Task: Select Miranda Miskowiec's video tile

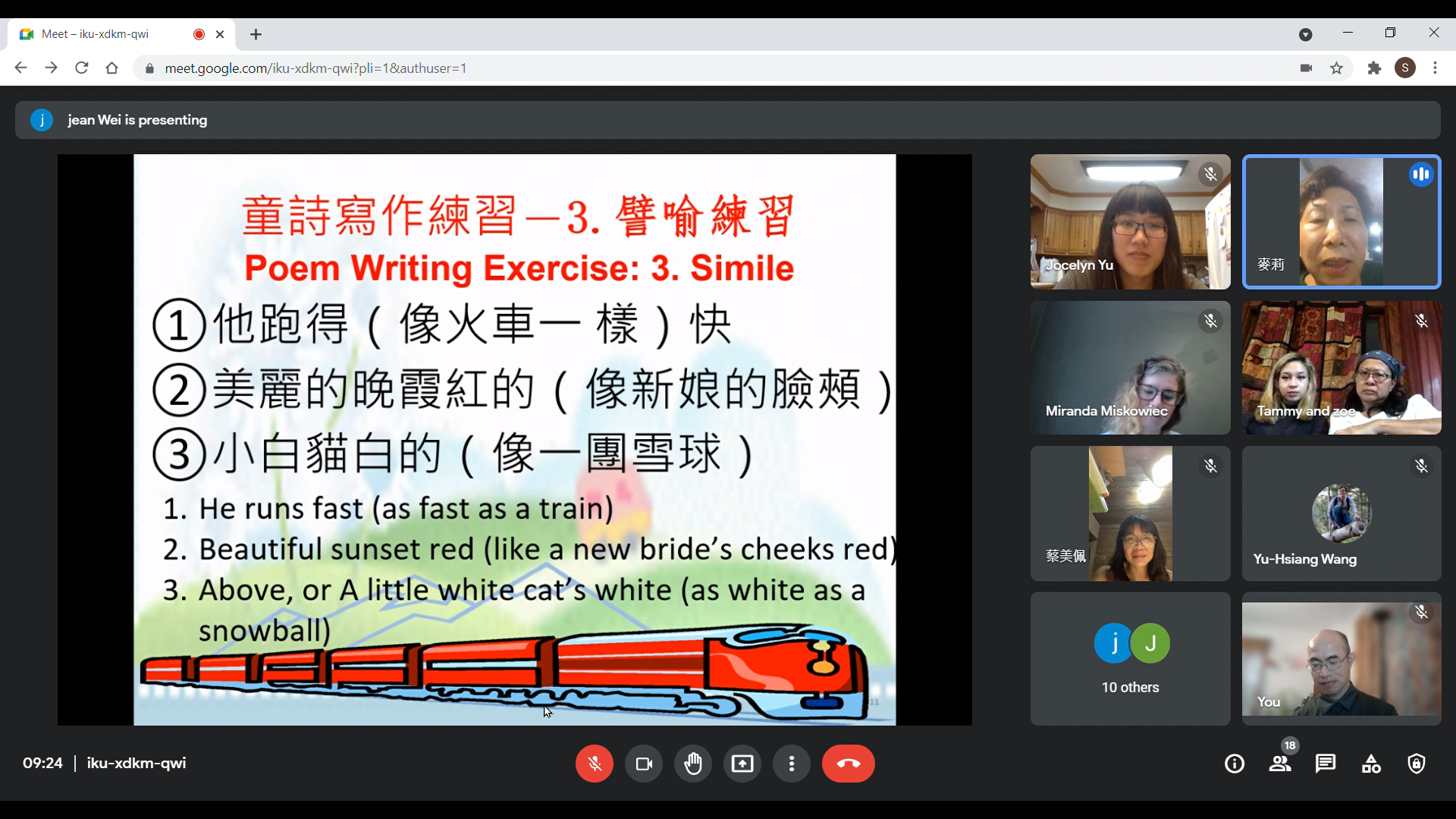Action: (1130, 367)
